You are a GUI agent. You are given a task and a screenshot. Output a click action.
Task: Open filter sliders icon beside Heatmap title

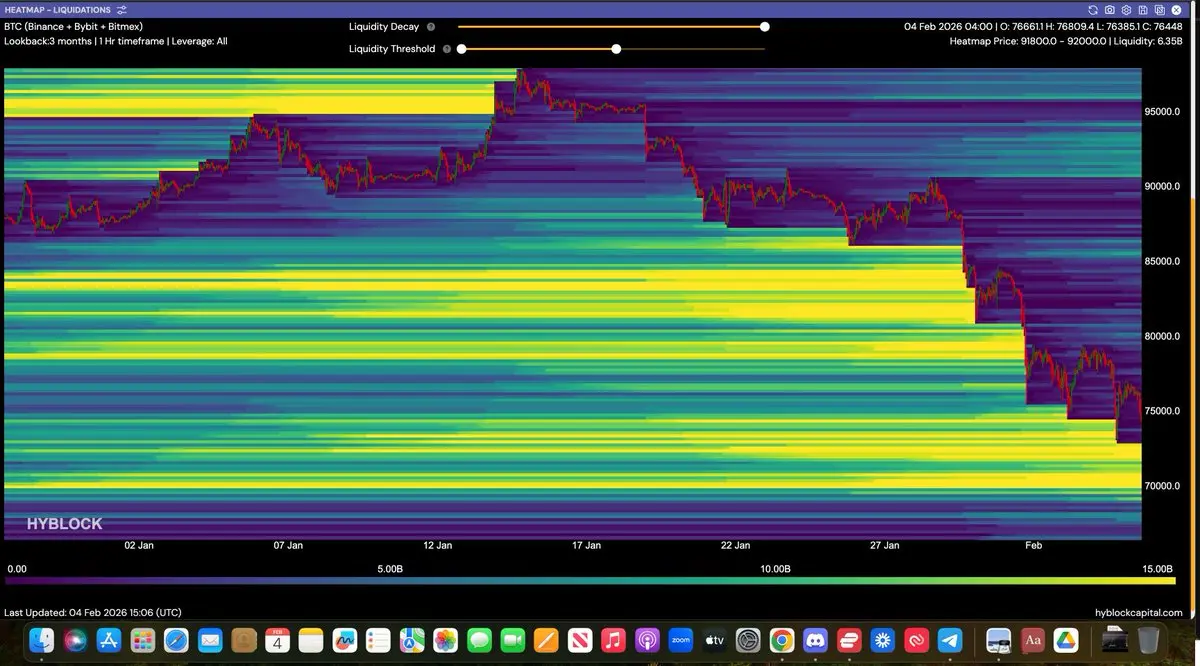pos(122,9)
